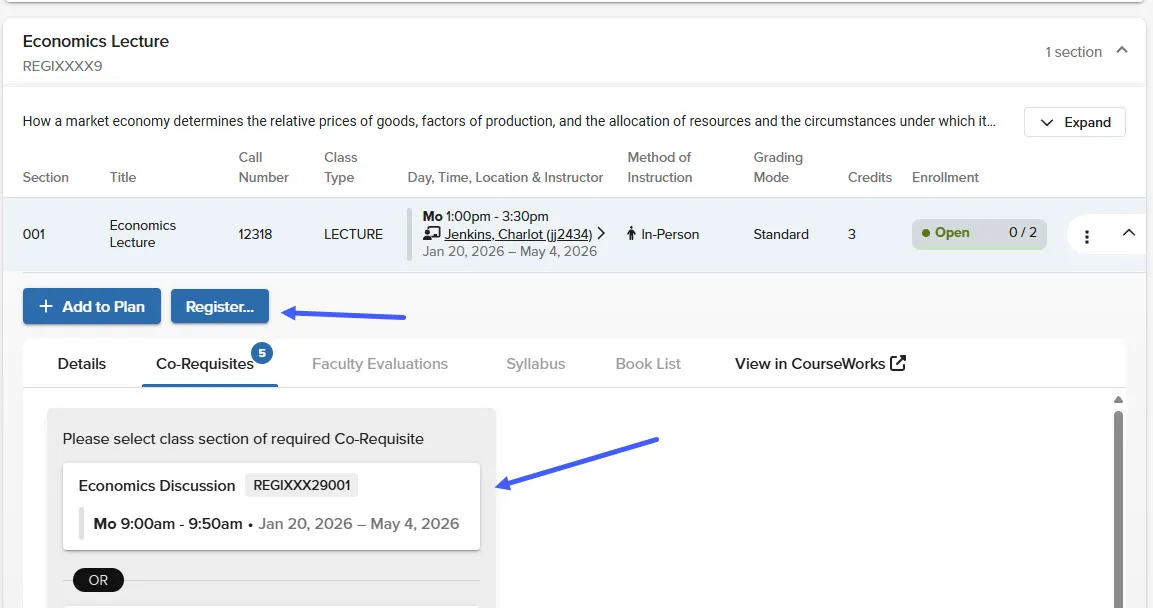The image size is (1153, 608).
Task: Click the Method of Instruction column header
Action: pos(660,167)
